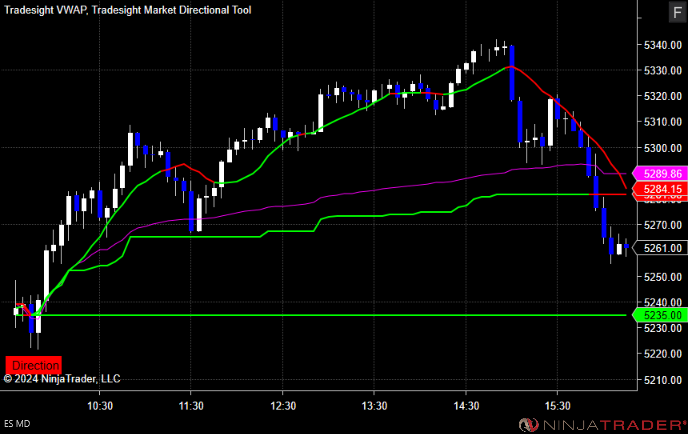Click the Tradesight VWAP indicator title

click(x=46, y=10)
